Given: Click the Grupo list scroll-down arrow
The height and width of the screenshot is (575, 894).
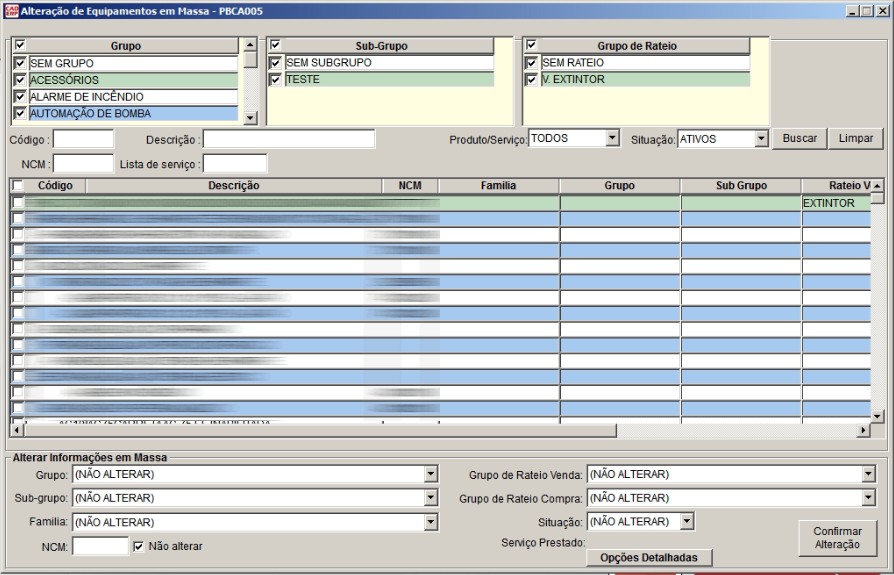Looking at the screenshot, I should click(250, 118).
